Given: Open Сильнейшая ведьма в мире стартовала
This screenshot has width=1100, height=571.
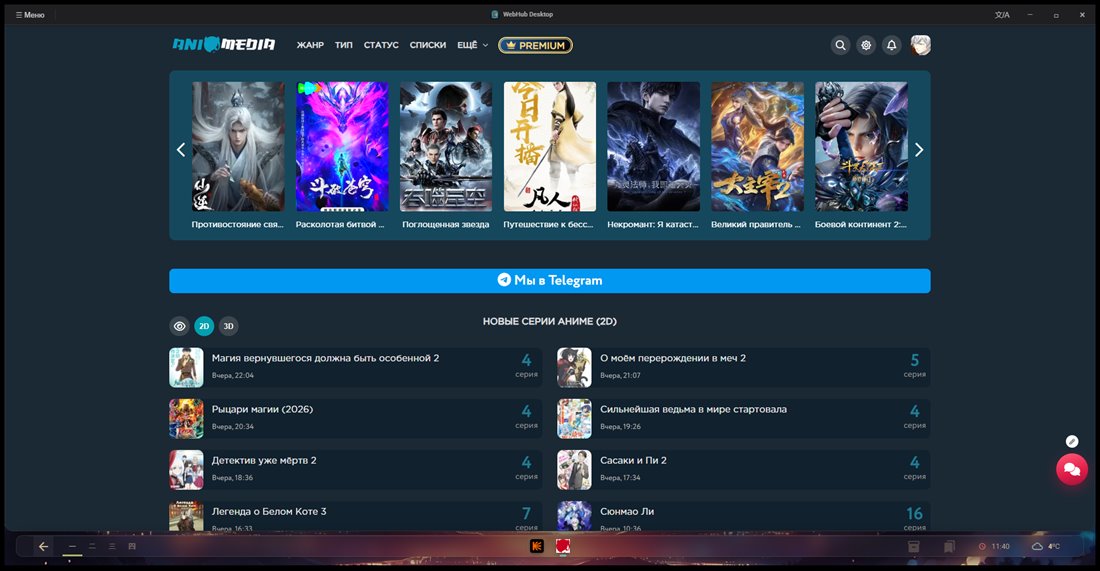Looking at the screenshot, I should (744, 419).
